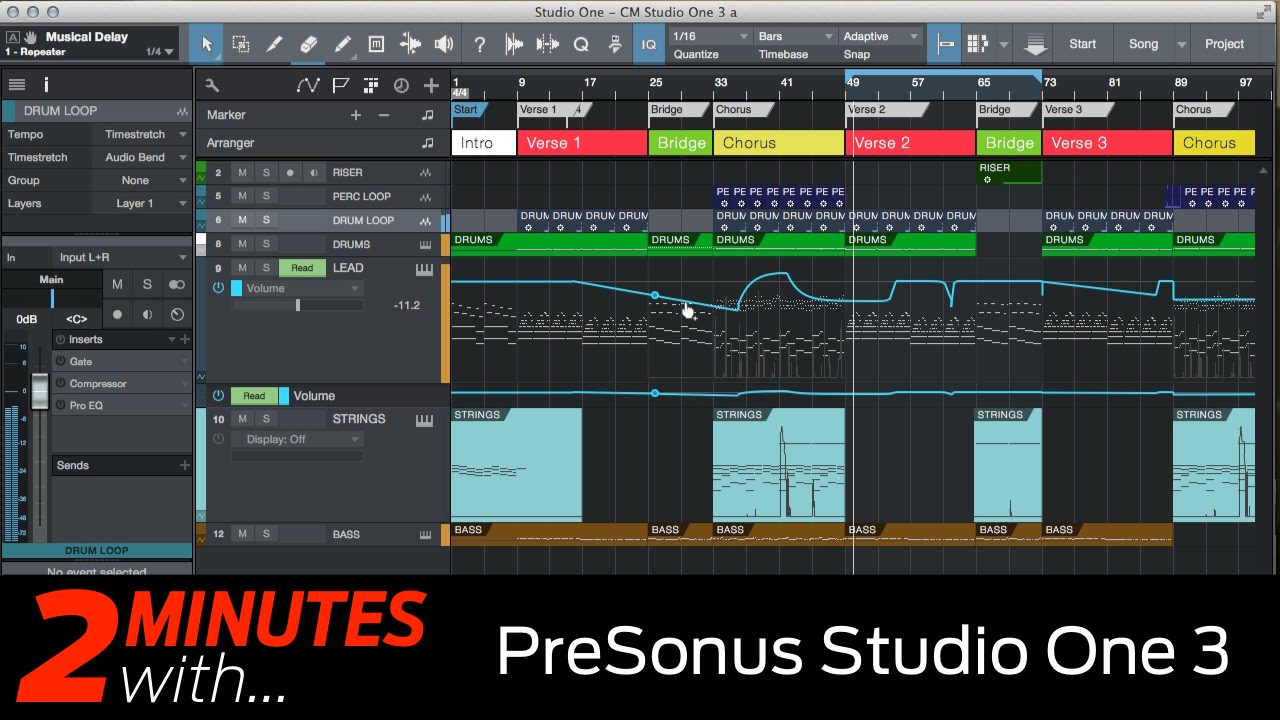Add an insert effect with plus
The width and height of the screenshot is (1280, 720).
point(184,340)
